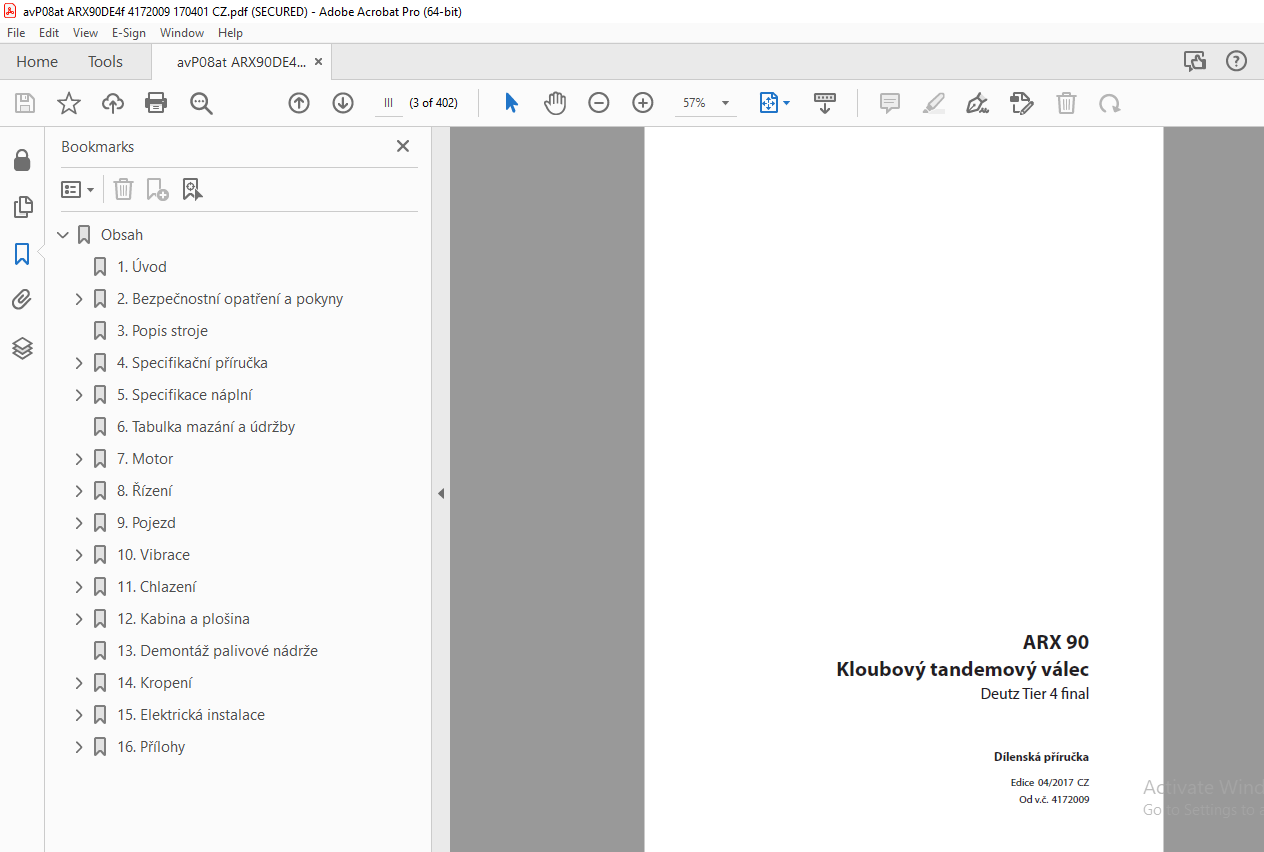Open the View menu
1264x852 pixels.
(86, 33)
